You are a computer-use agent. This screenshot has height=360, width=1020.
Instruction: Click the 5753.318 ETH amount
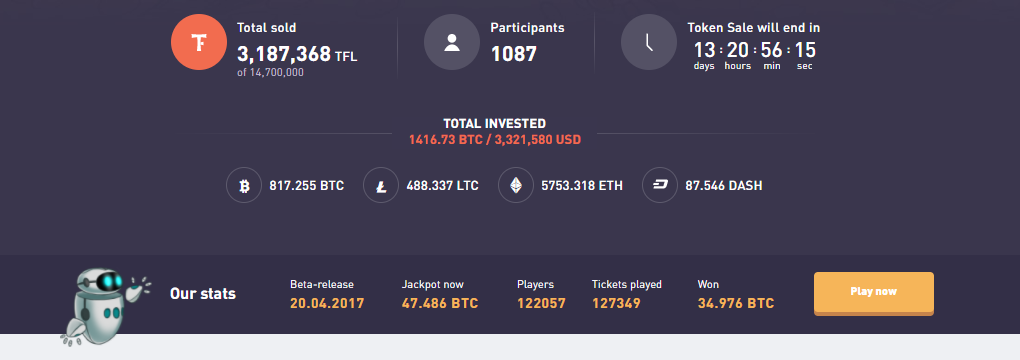582,186
